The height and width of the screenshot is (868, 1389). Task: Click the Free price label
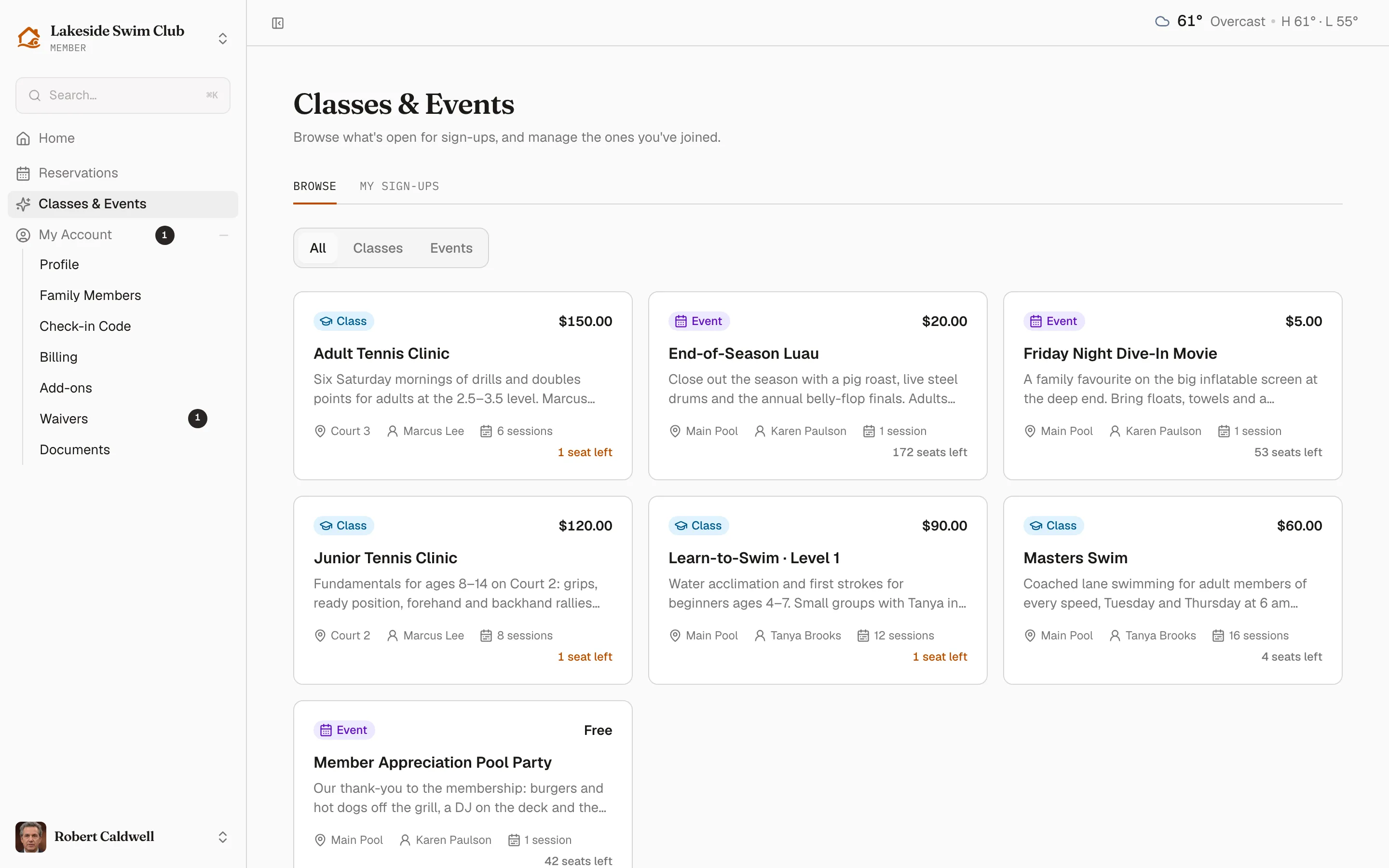point(598,730)
